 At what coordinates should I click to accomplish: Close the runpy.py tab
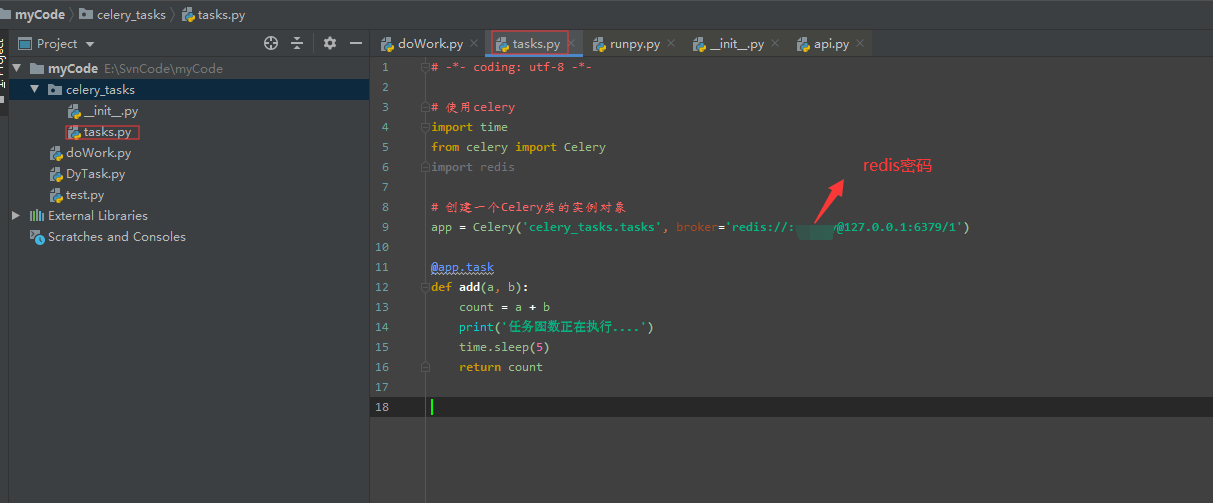(x=671, y=44)
